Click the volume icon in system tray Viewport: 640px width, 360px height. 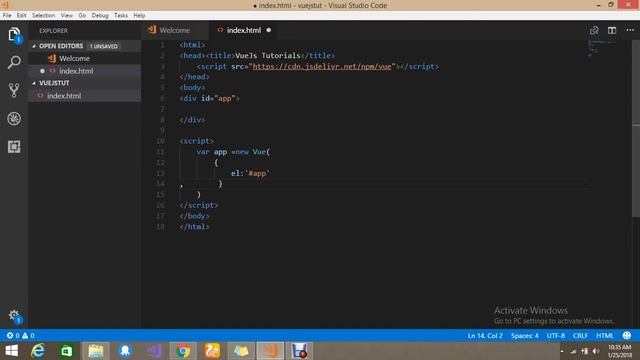596,351
